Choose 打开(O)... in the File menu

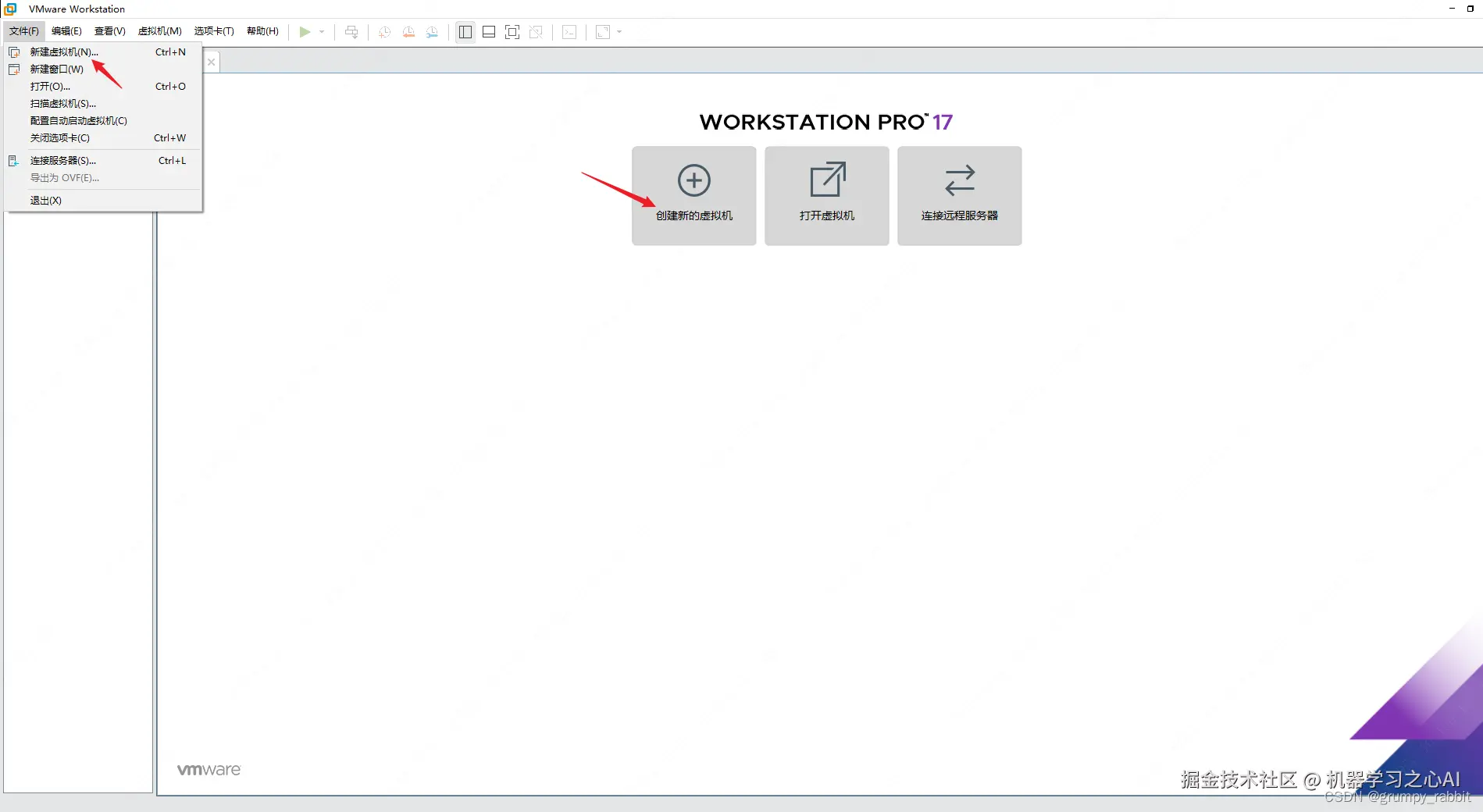click(103, 87)
